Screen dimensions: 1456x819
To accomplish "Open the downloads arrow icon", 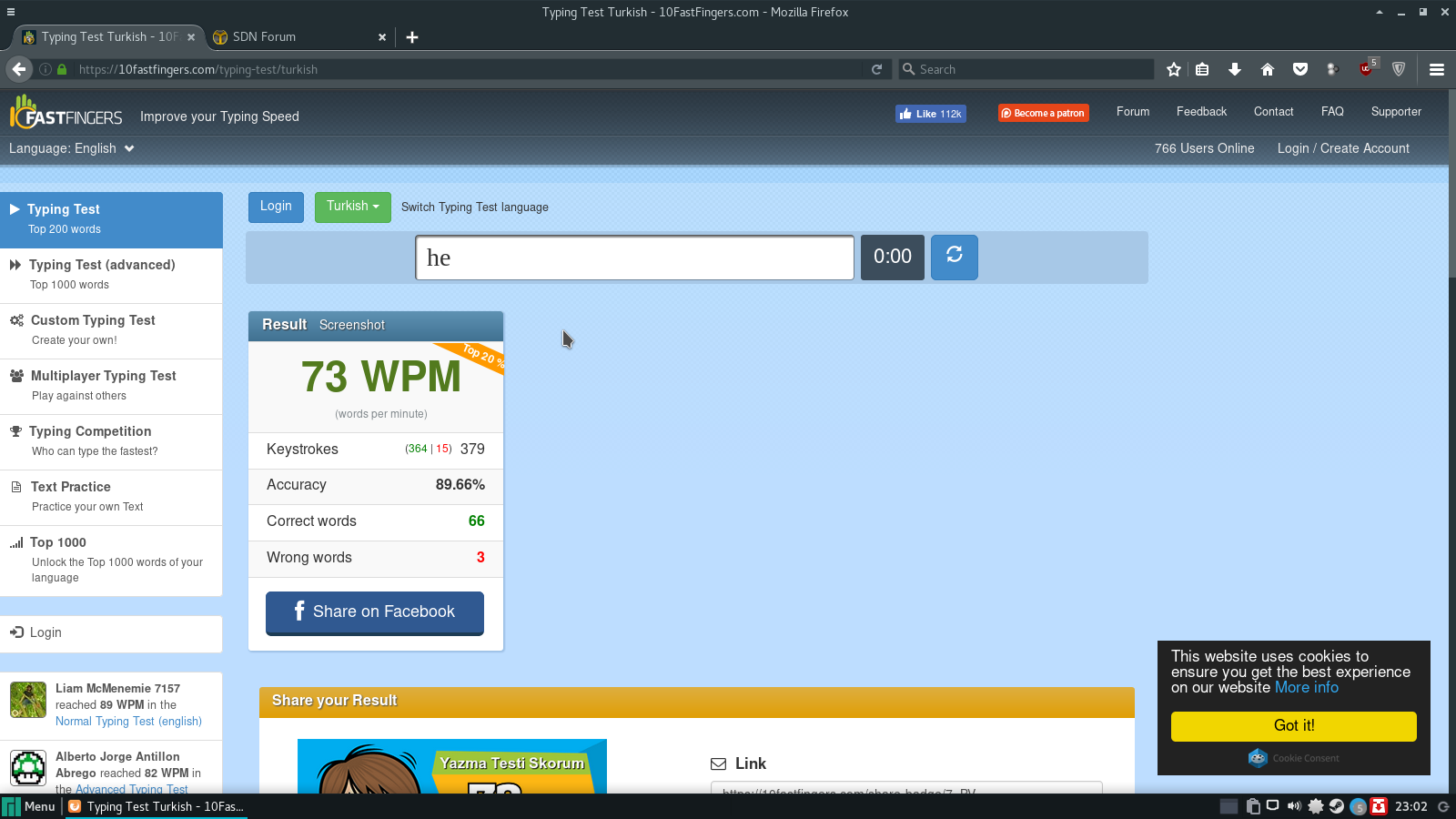I will tap(1235, 69).
